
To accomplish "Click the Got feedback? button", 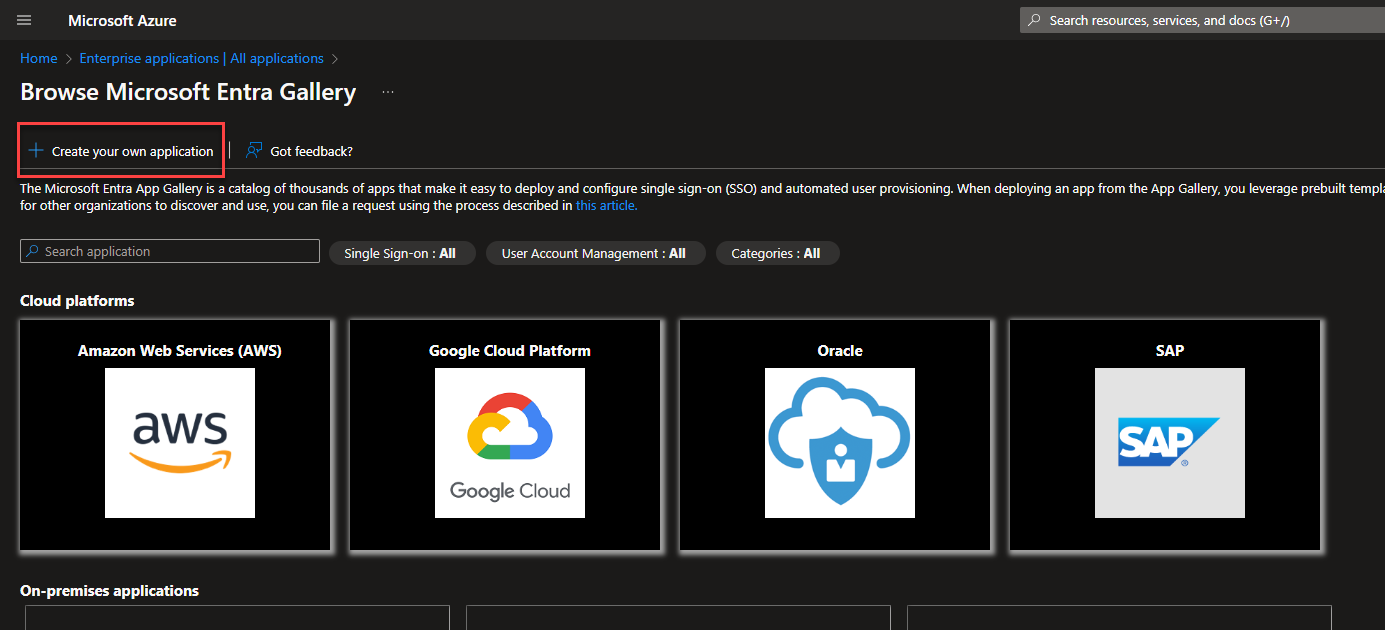I will [311, 151].
